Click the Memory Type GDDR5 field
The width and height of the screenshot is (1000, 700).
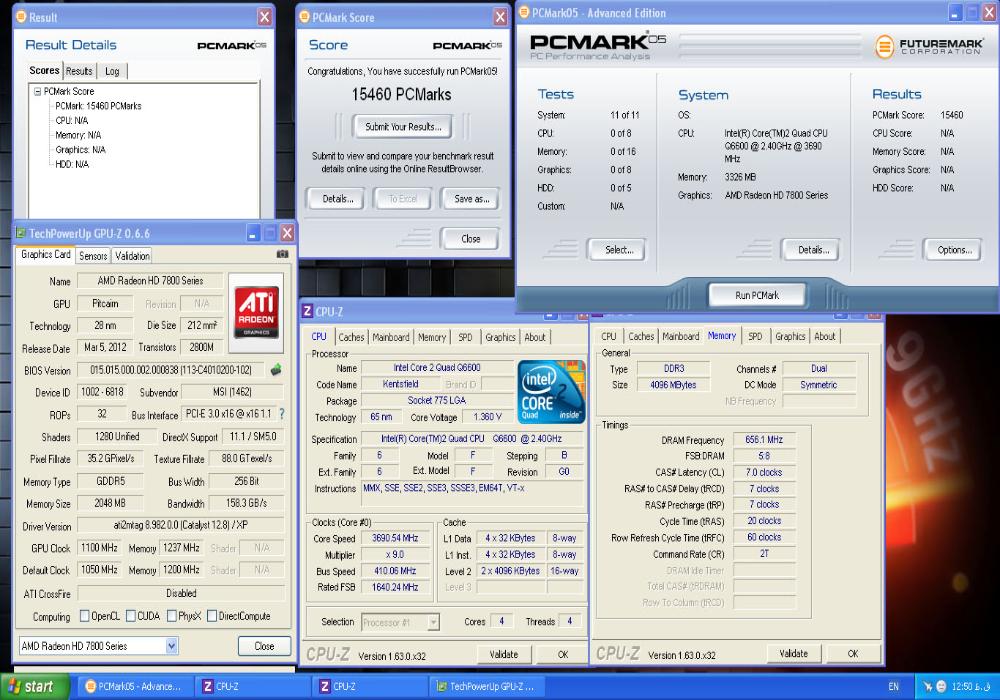[110, 481]
